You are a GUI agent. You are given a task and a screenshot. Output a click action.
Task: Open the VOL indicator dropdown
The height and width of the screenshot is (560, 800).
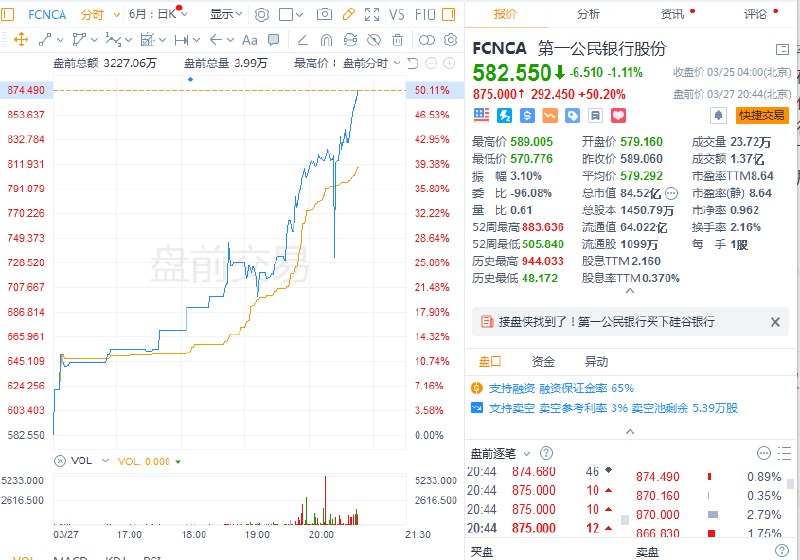pyautogui.click(x=106, y=461)
